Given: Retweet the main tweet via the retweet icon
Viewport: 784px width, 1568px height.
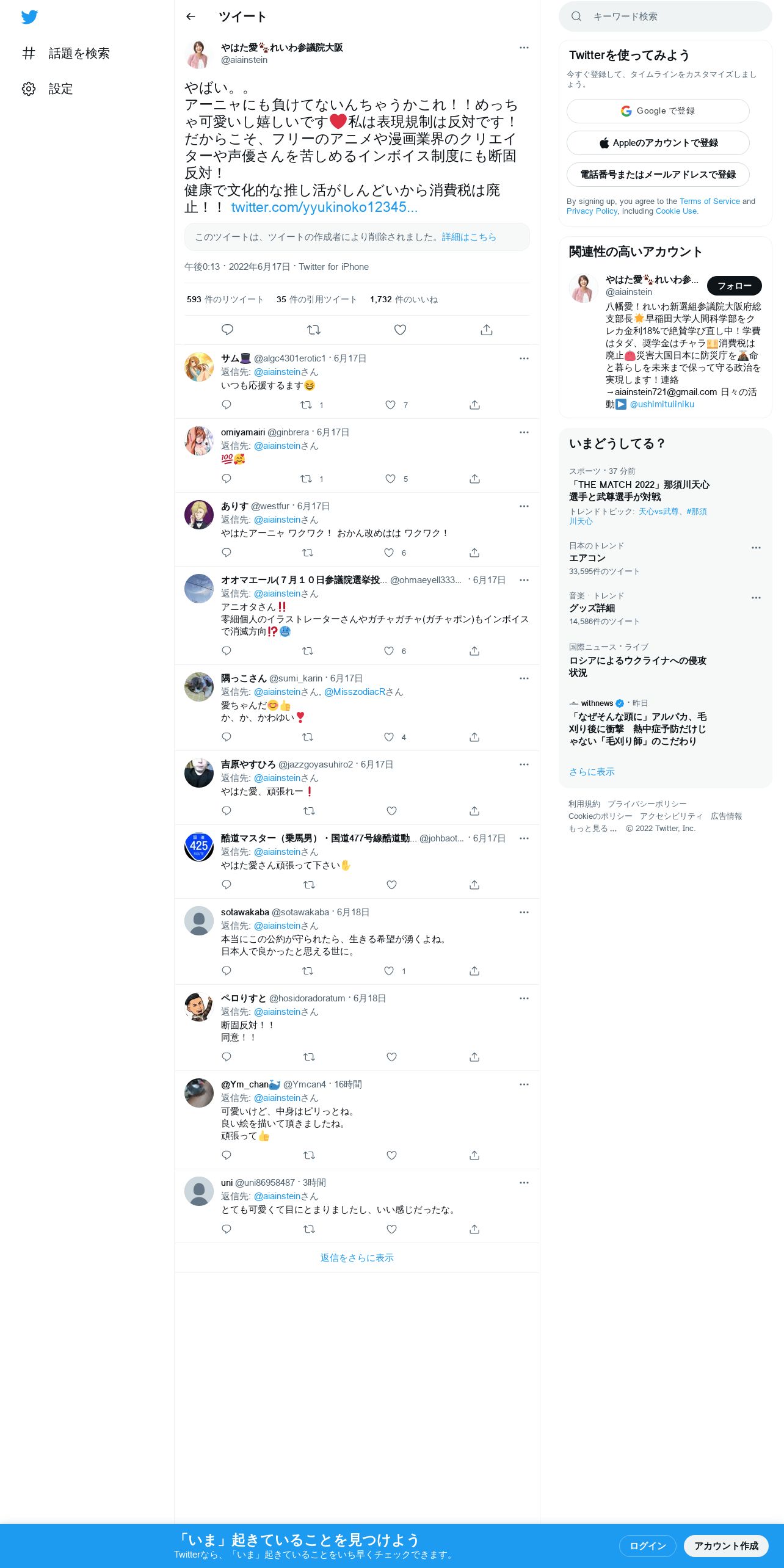Looking at the screenshot, I should (313, 330).
